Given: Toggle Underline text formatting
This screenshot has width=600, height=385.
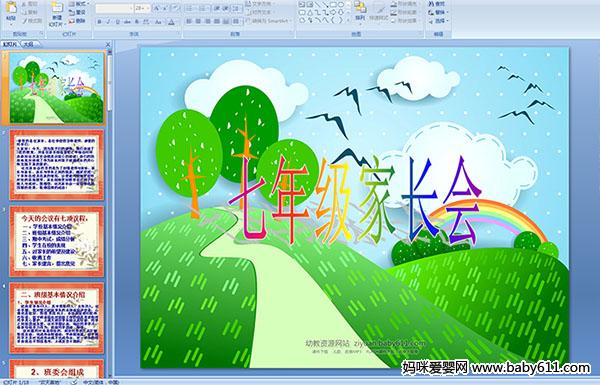Looking at the screenshot, I should [x=117, y=22].
